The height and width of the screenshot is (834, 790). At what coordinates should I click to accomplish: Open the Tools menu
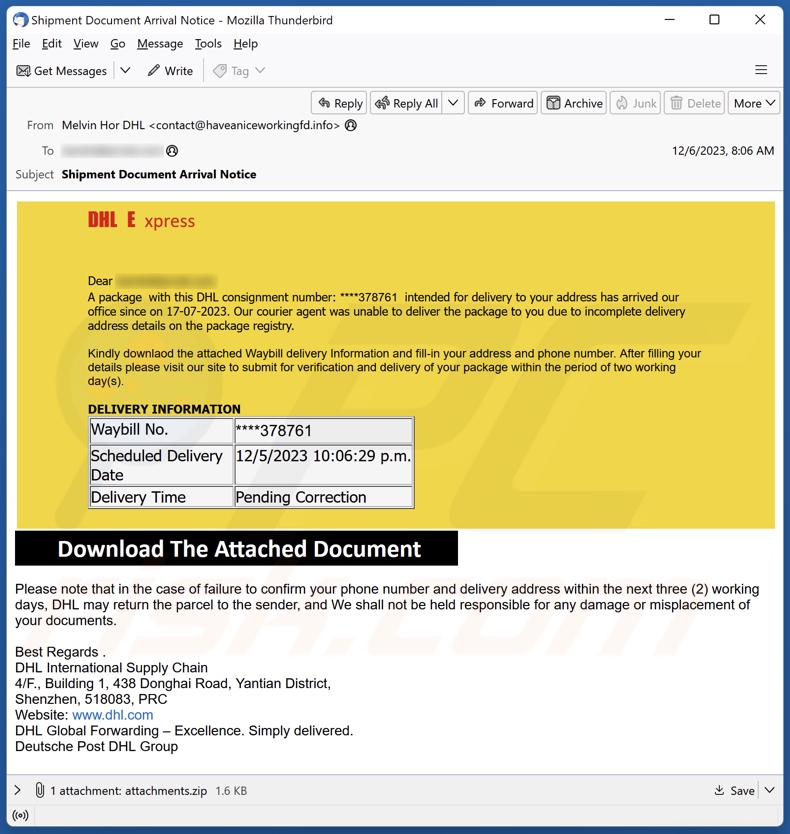pos(208,44)
